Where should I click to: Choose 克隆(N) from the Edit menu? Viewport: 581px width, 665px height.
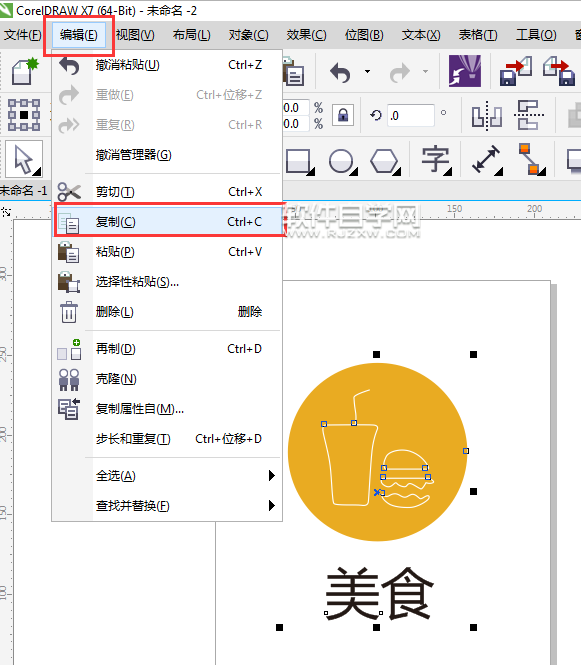point(167,379)
